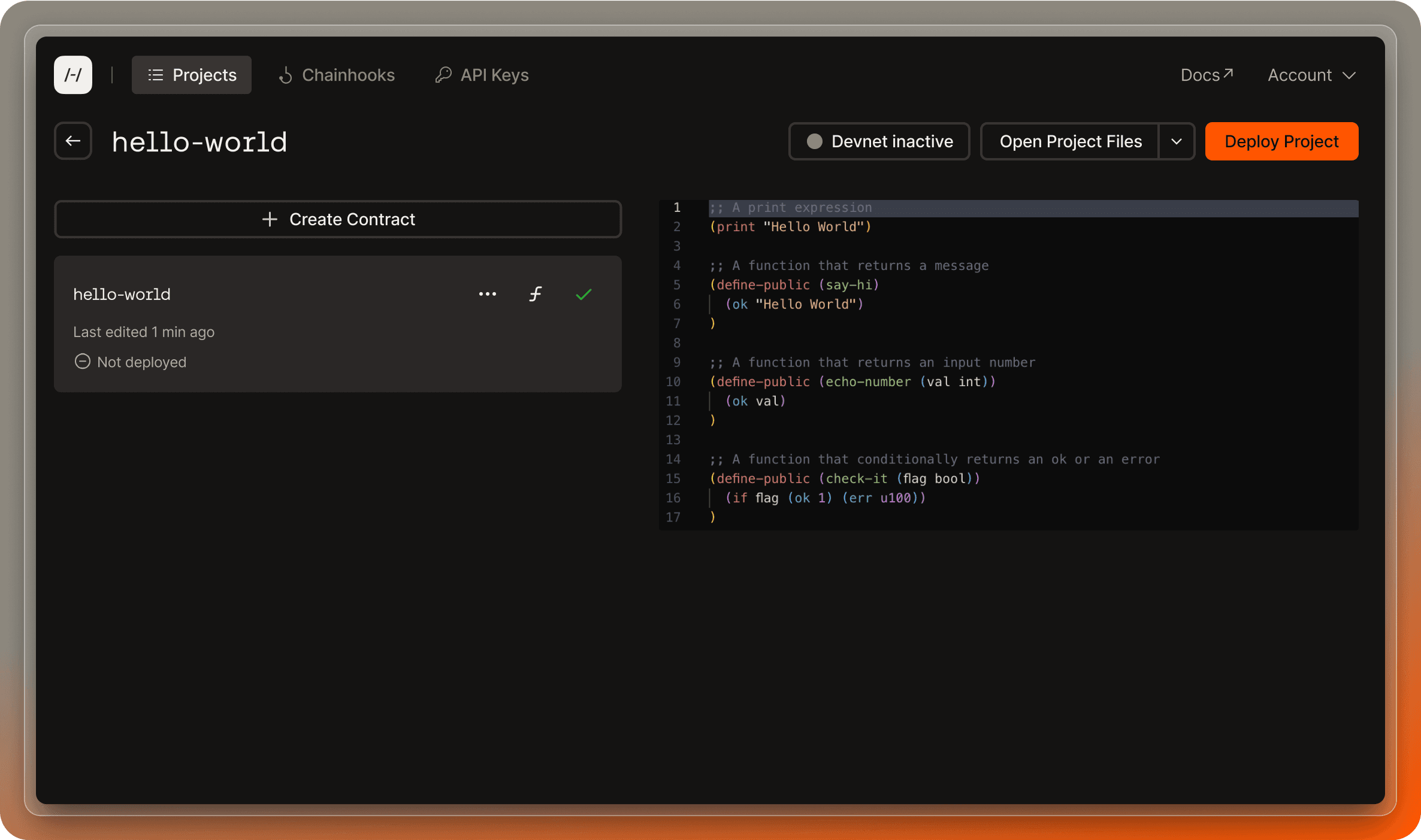The height and width of the screenshot is (840, 1421).
Task: Click the check-it function definition line
Action: (x=845, y=479)
